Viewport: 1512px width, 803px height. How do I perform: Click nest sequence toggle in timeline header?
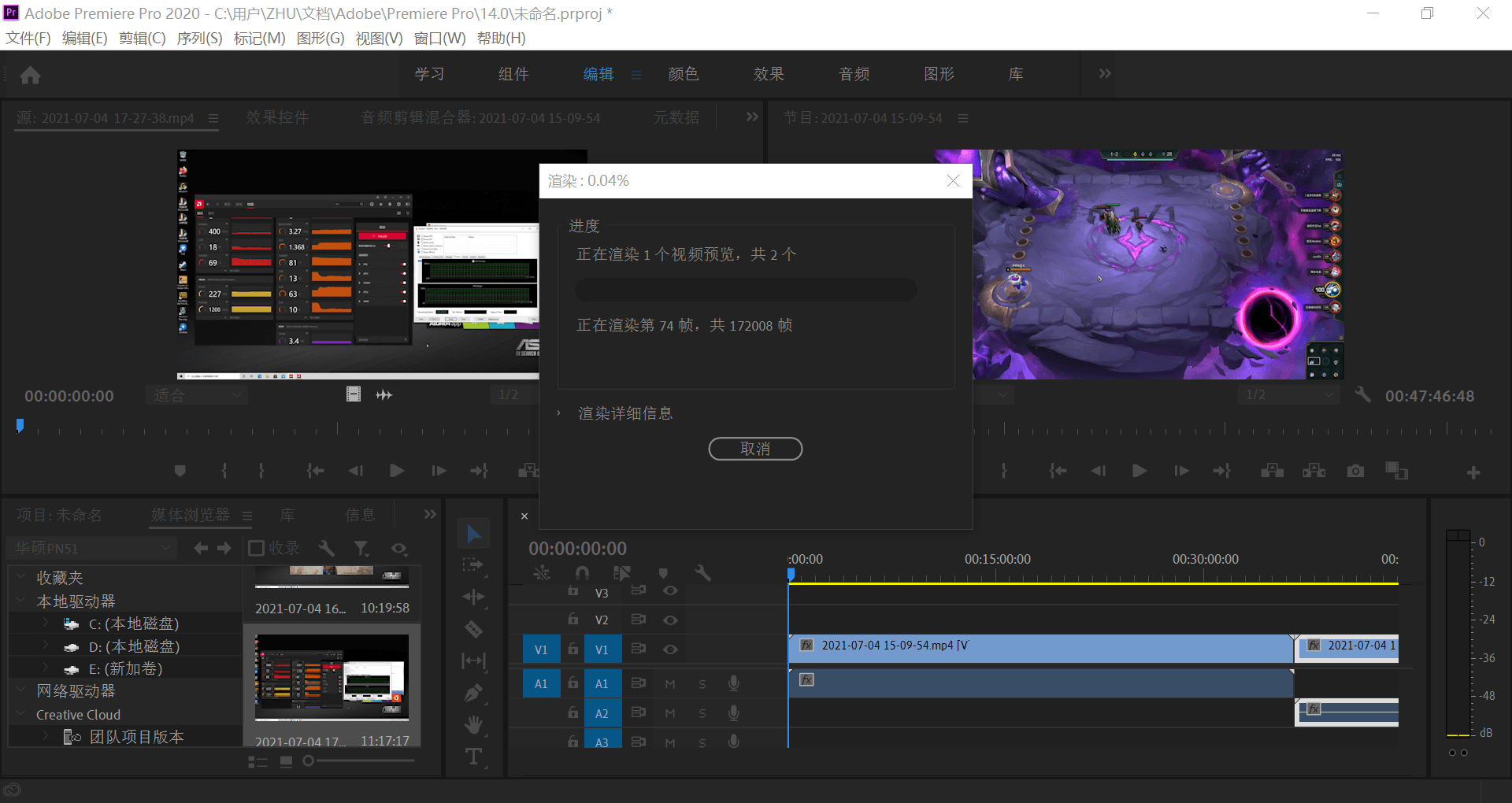tap(542, 573)
